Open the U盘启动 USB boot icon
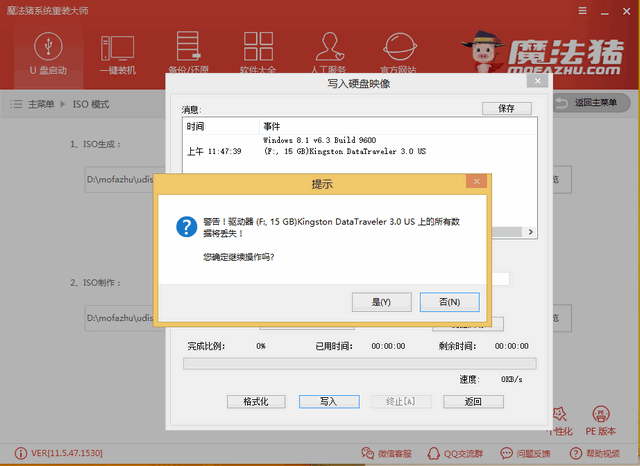This screenshot has width=640, height=466. point(45,50)
